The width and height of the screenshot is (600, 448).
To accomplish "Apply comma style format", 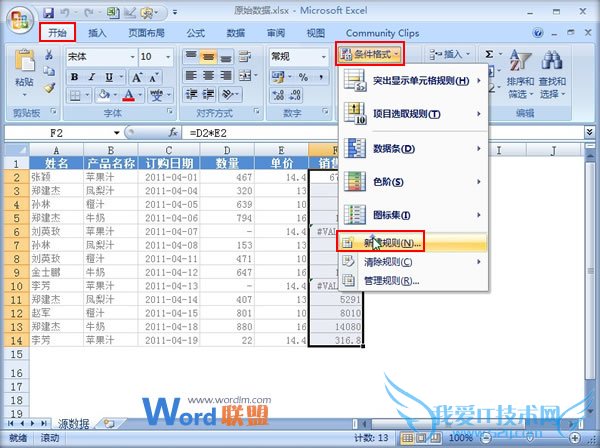I will [x=321, y=77].
